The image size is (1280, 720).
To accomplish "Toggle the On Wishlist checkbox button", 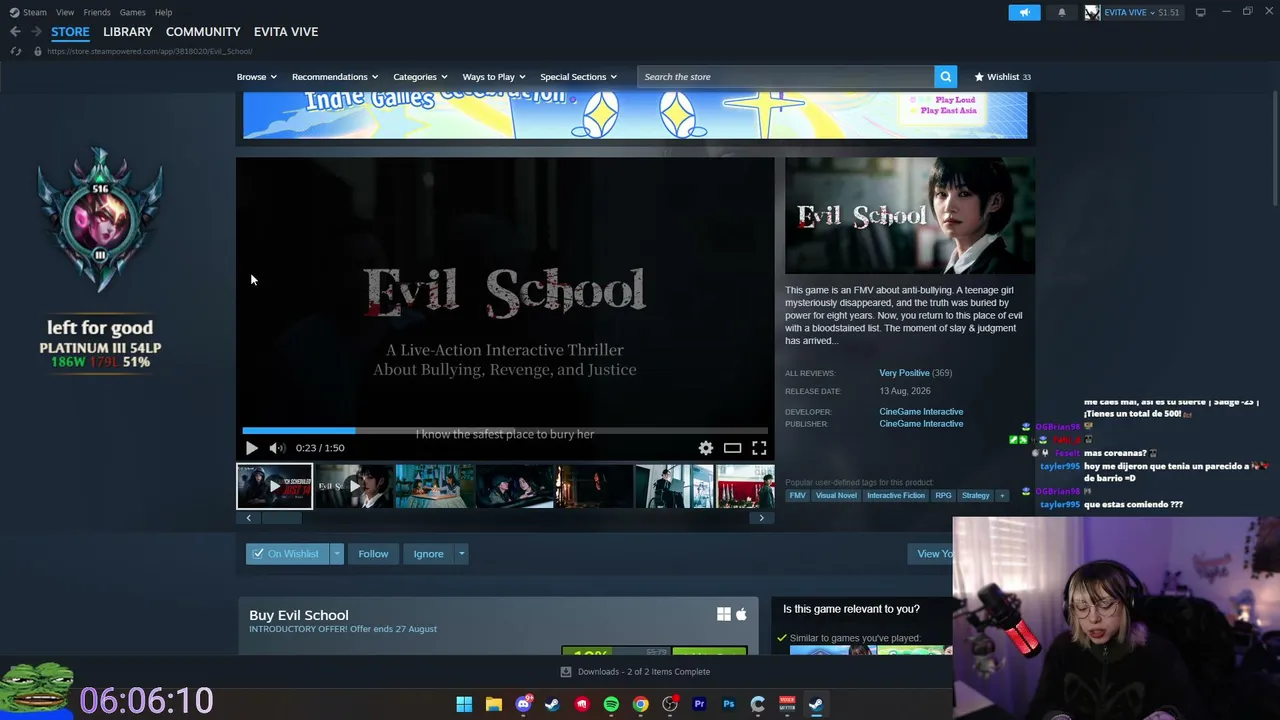I will point(287,554).
